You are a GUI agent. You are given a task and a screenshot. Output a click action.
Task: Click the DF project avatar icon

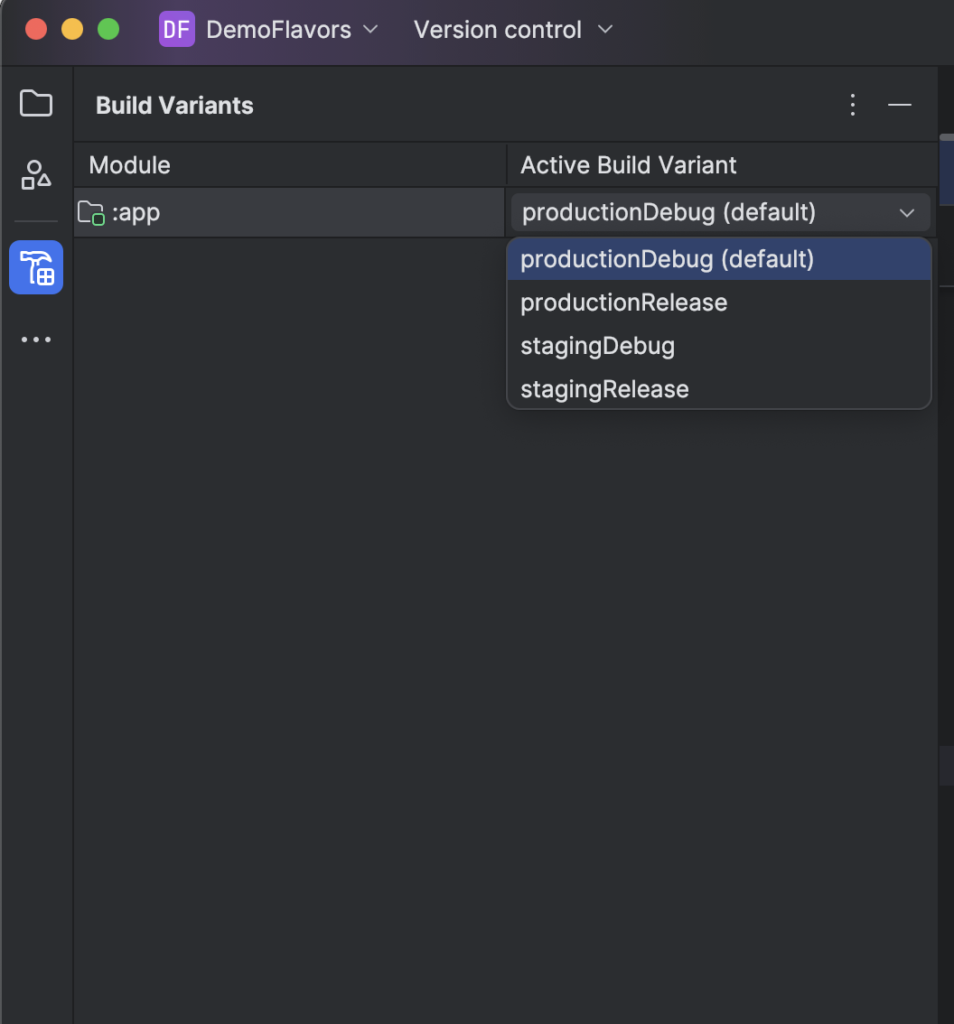click(176, 30)
